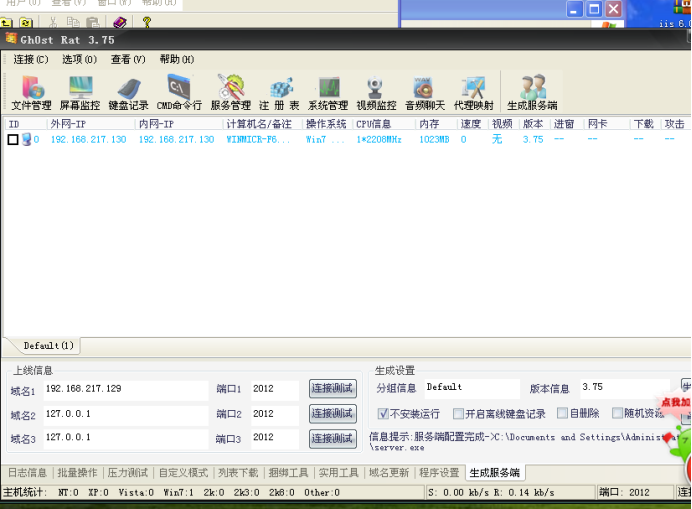Click the 分组信息 Default input field
Image resolution: width=692 pixels, height=509 pixels.
click(472, 388)
